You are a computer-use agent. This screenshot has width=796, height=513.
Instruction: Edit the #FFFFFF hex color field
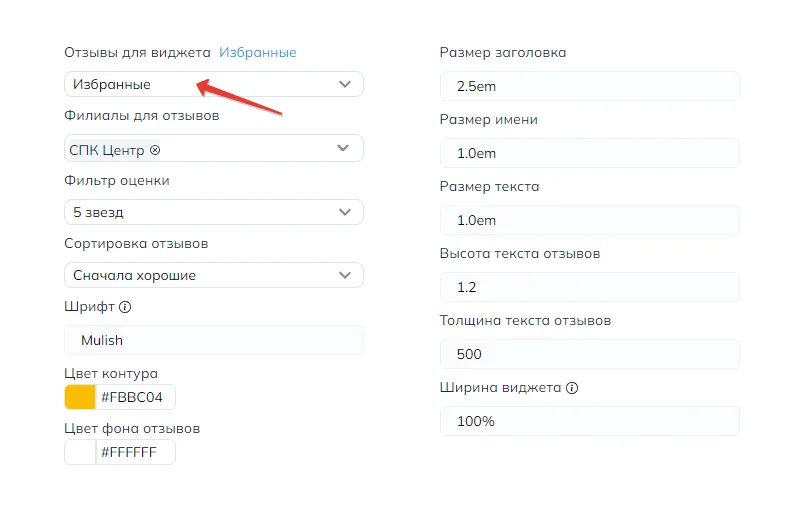(136, 452)
